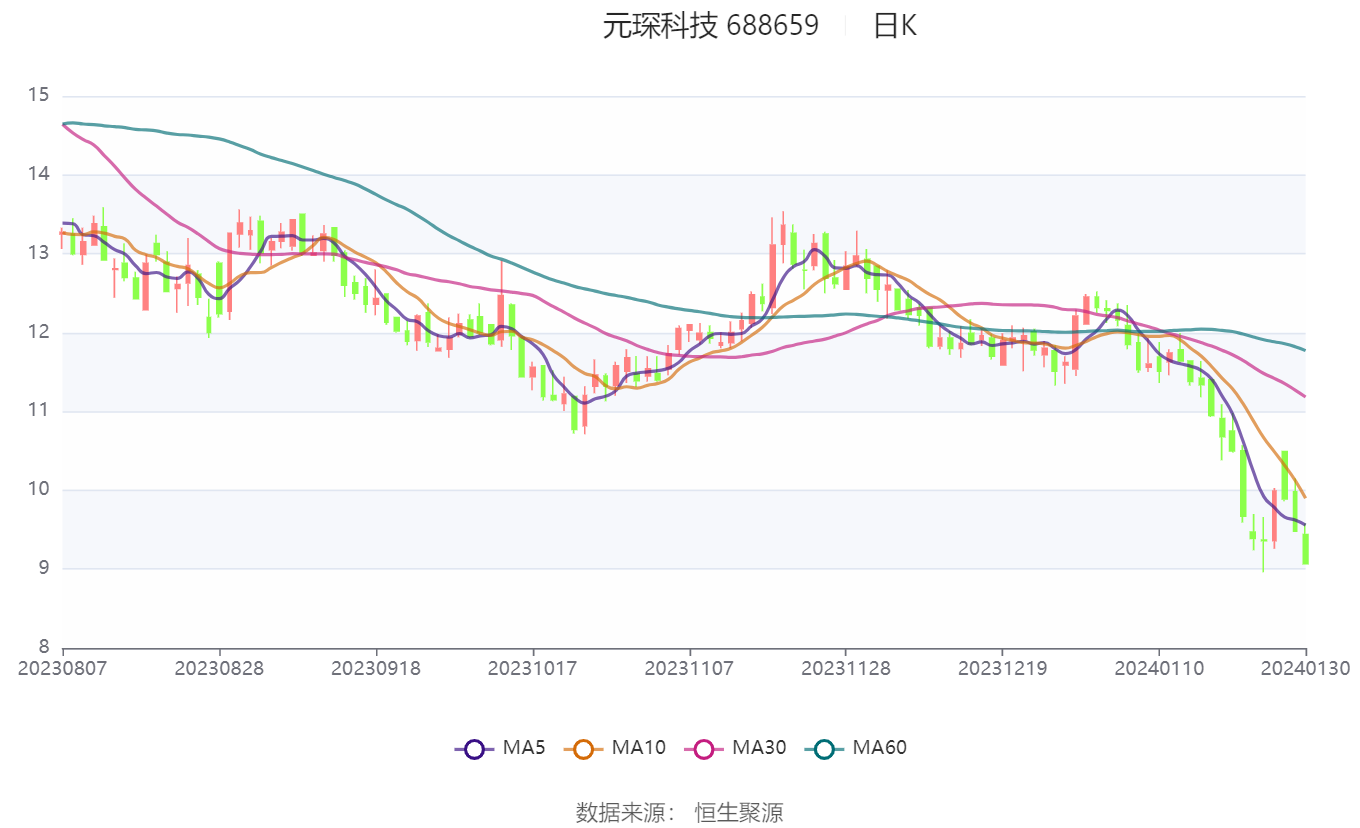This screenshot has width=1360, height=828.
Task: Click the 日K label in title
Action: click(895, 26)
